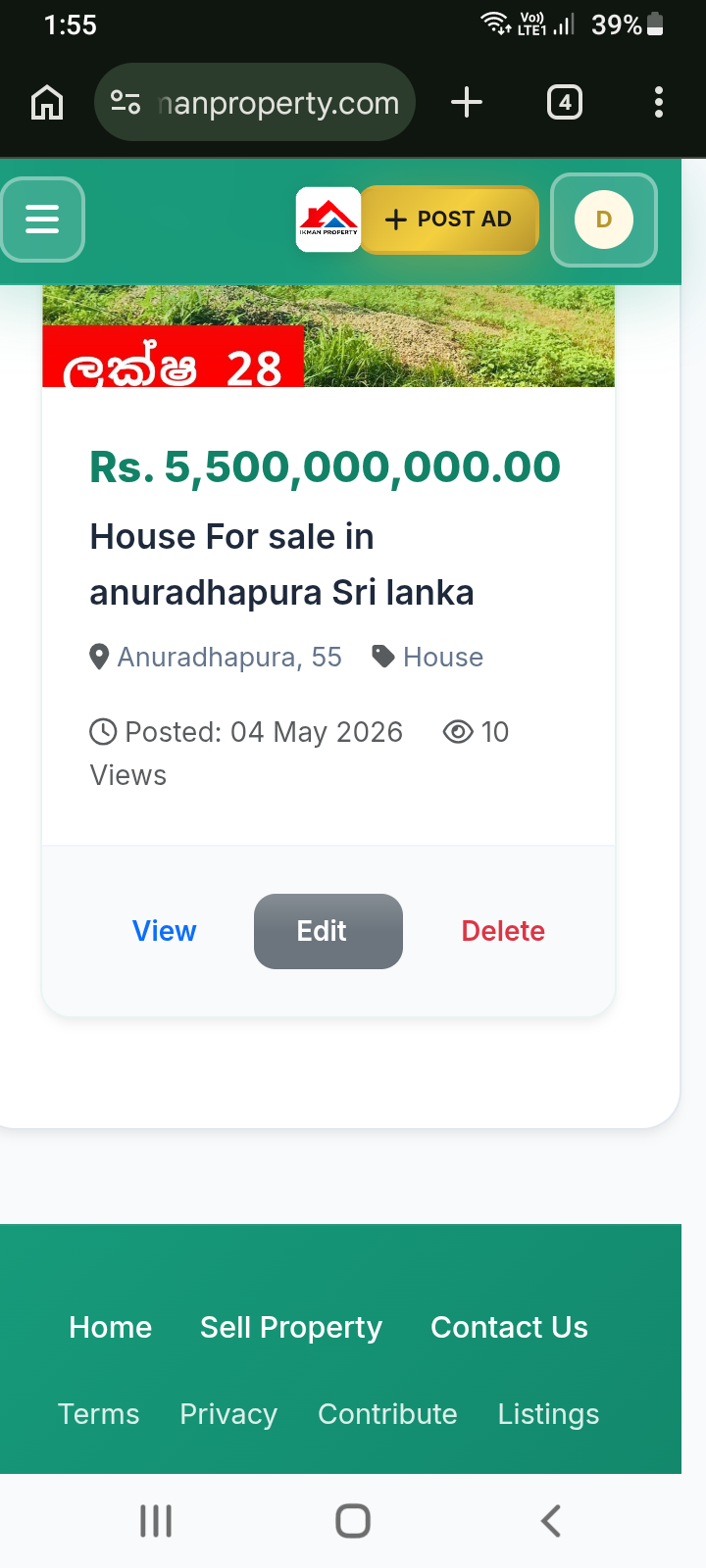Screen dimensions: 706x1568
Task: Open browser three-dot overflow menu
Action: pos(659,102)
